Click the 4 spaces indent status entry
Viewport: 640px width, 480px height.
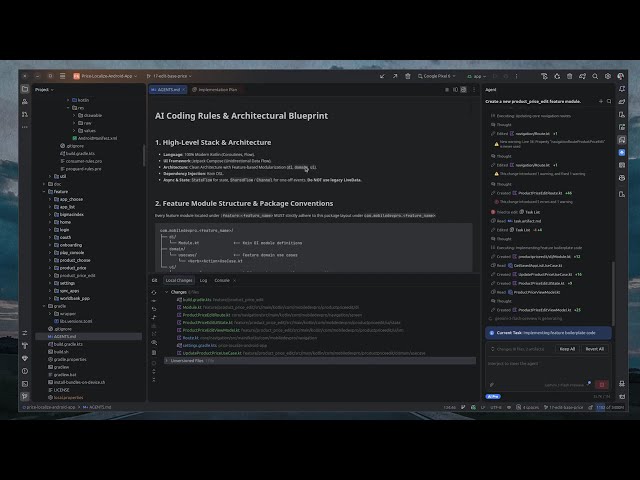pyautogui.click(x=531, y=407)
